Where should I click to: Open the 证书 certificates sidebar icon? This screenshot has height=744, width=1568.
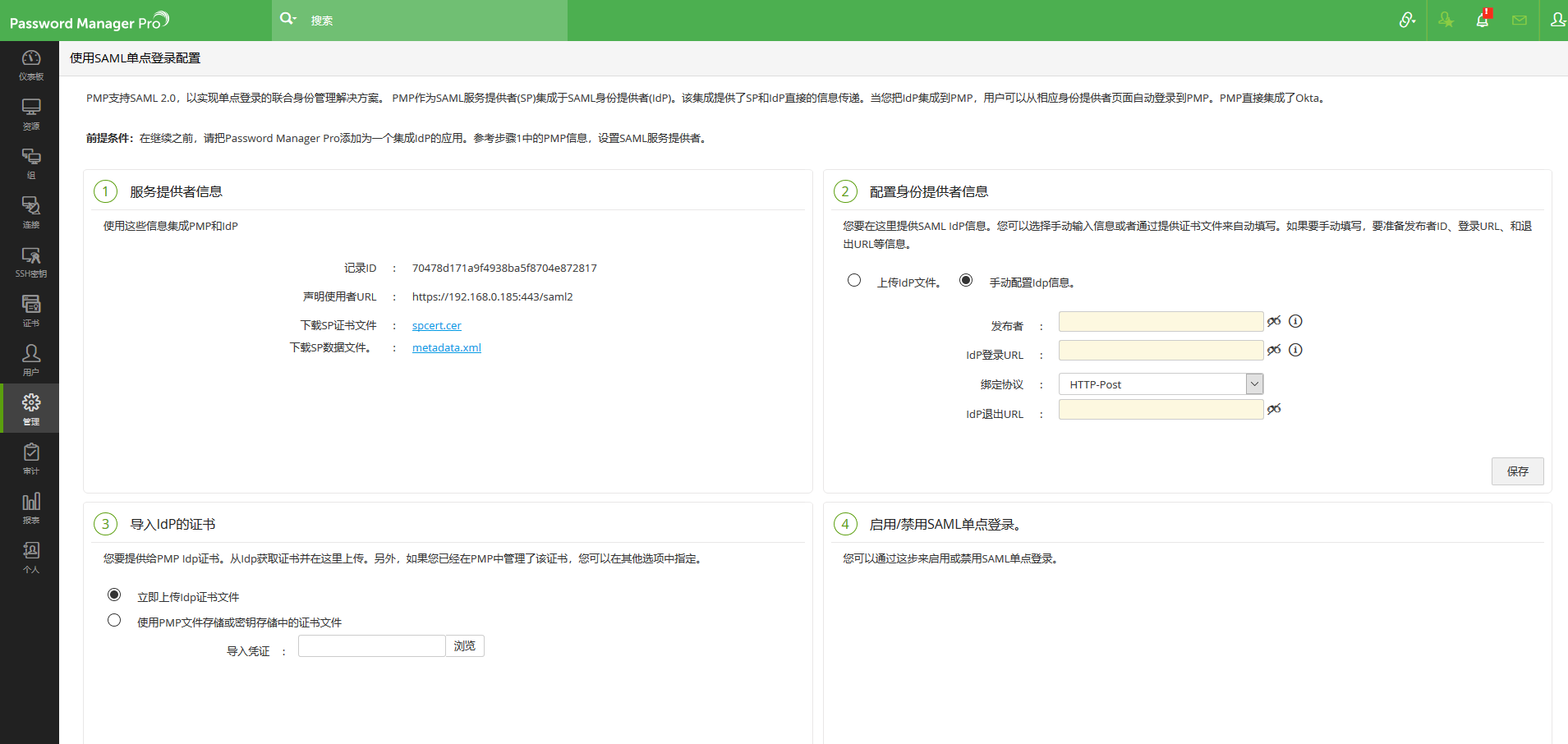point(30,310)
